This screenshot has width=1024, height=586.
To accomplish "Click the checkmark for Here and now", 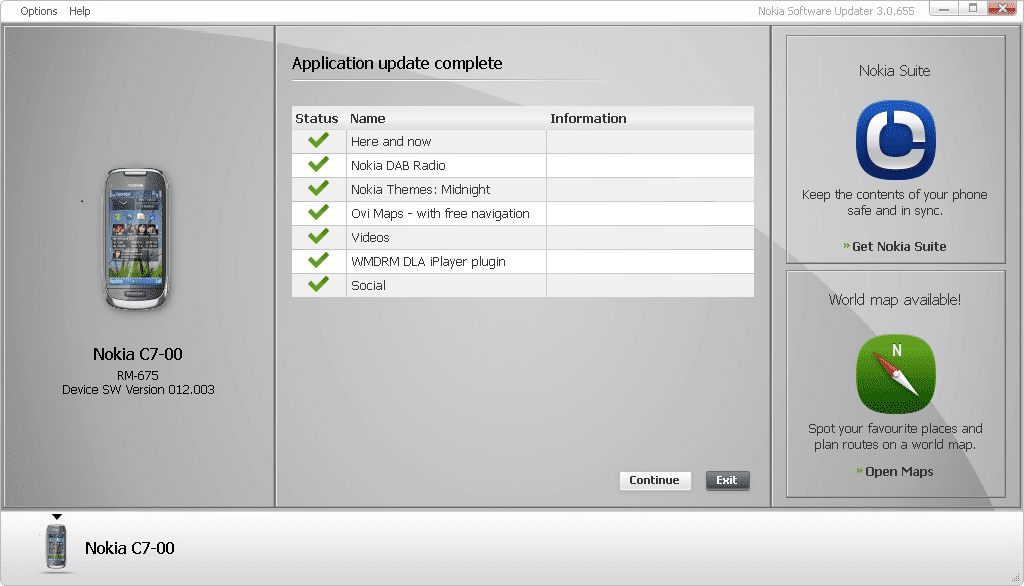I will click(x=319, y=140).
